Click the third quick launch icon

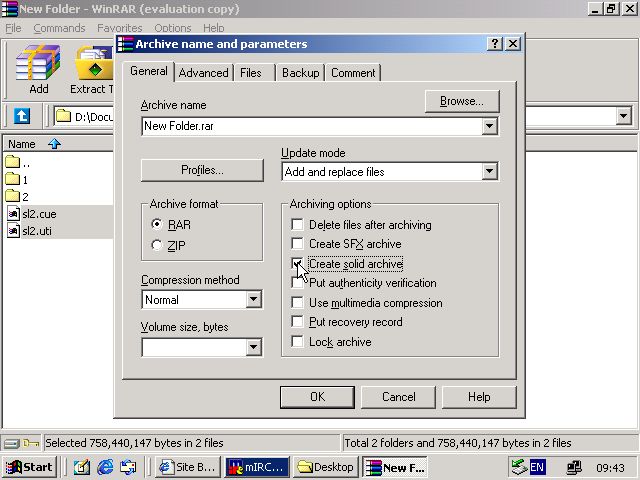pyautogui.click(x=128, y=467)
